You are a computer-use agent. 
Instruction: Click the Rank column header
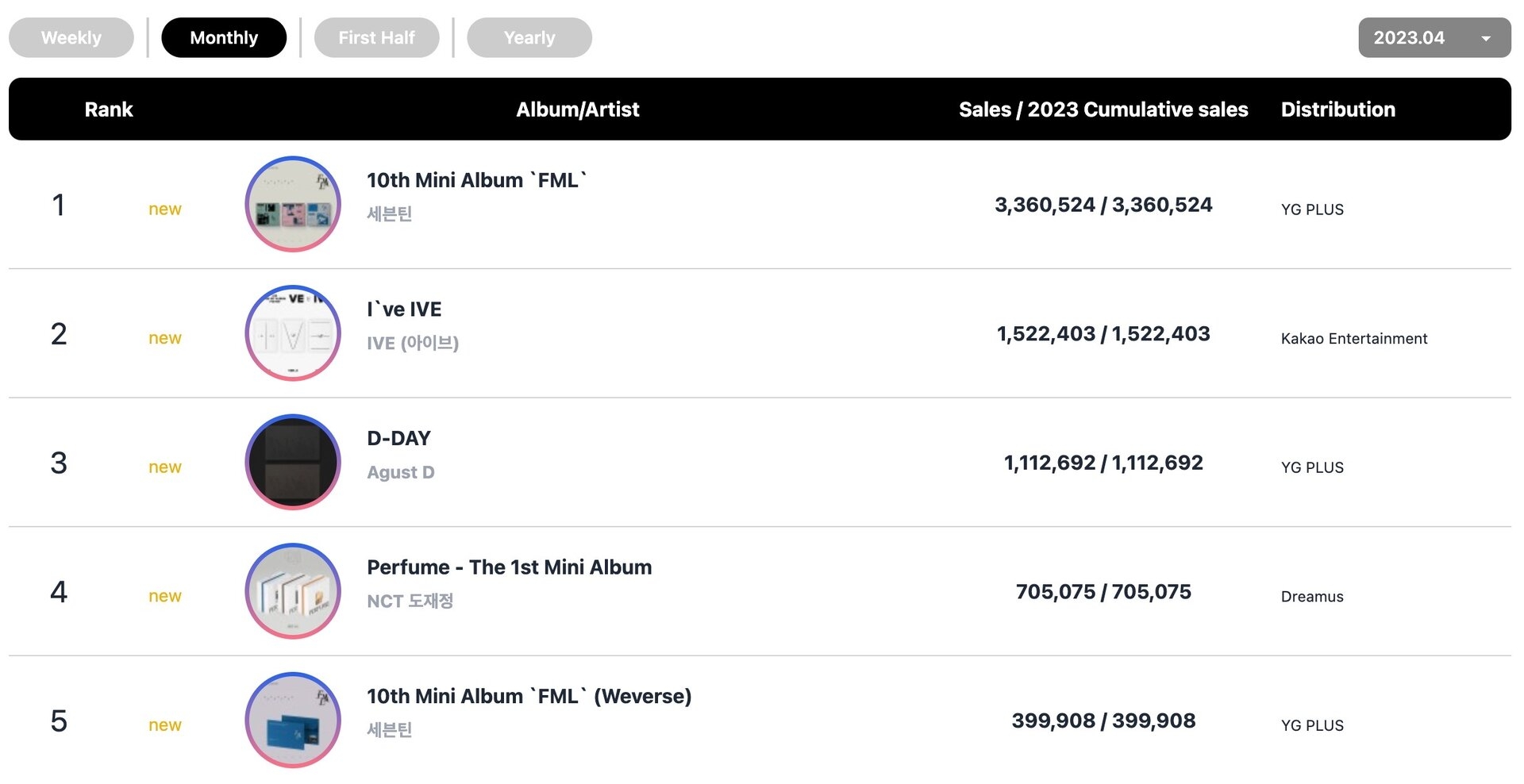tap(109, 110)
